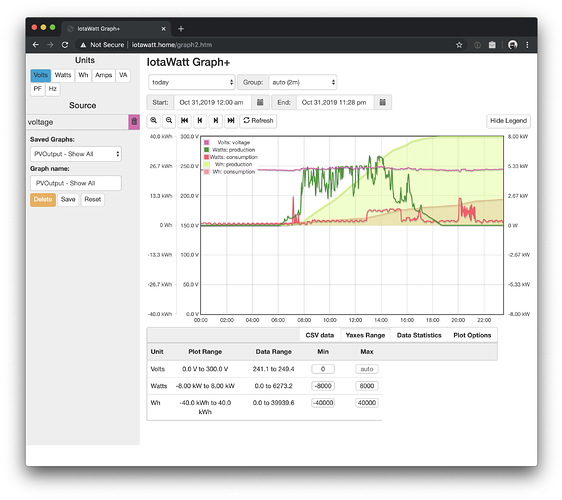Click the Reset button
The image size is (562, 500).
click(92, 199)
